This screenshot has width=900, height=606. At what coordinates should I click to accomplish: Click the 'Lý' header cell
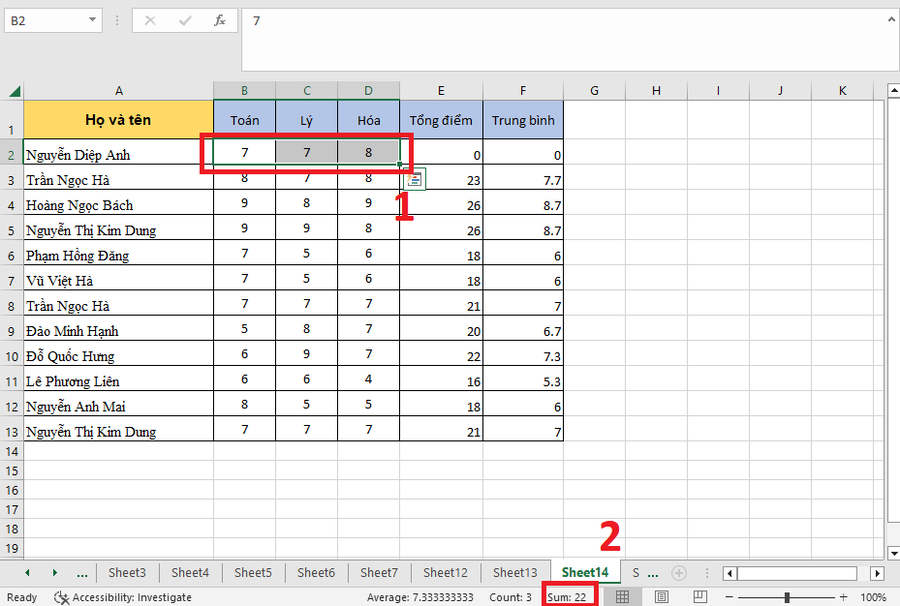pos(307,120)
